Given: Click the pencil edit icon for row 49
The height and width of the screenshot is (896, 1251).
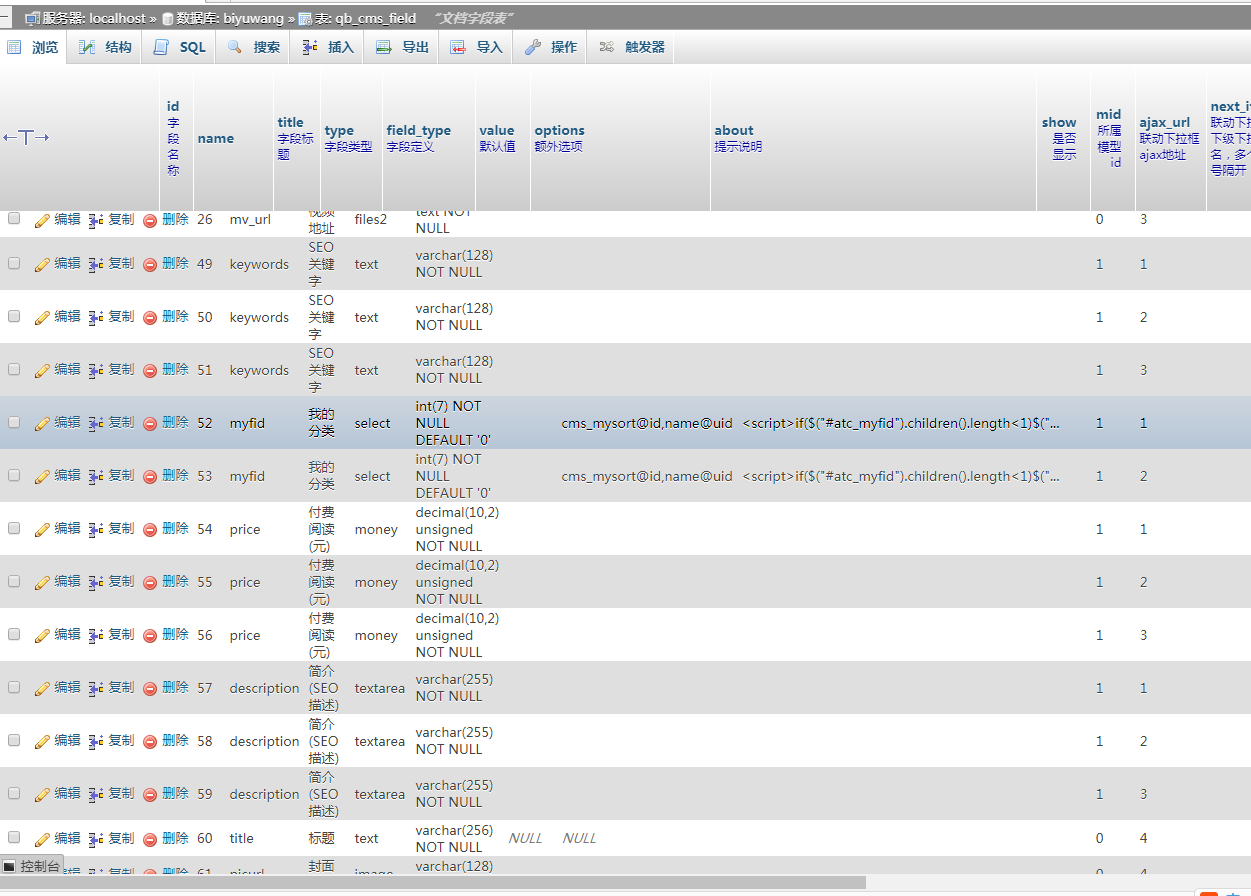Looking at the screenshot, I should [x=42, y=265].
